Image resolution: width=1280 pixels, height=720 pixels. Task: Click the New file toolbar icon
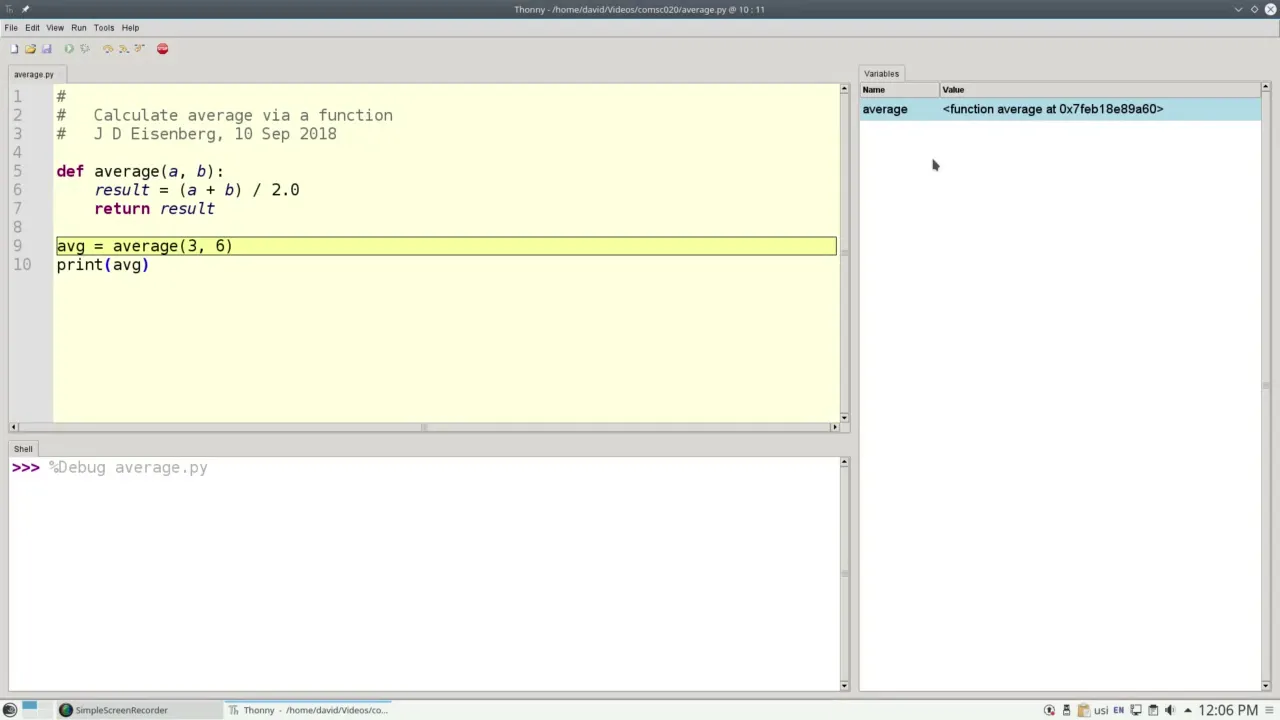tap(14, 48)
